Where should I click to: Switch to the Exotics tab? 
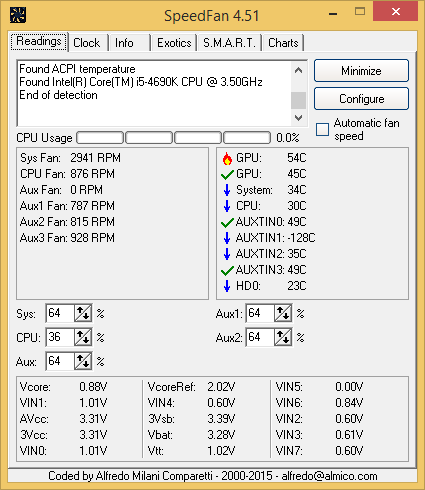(174, 43)
